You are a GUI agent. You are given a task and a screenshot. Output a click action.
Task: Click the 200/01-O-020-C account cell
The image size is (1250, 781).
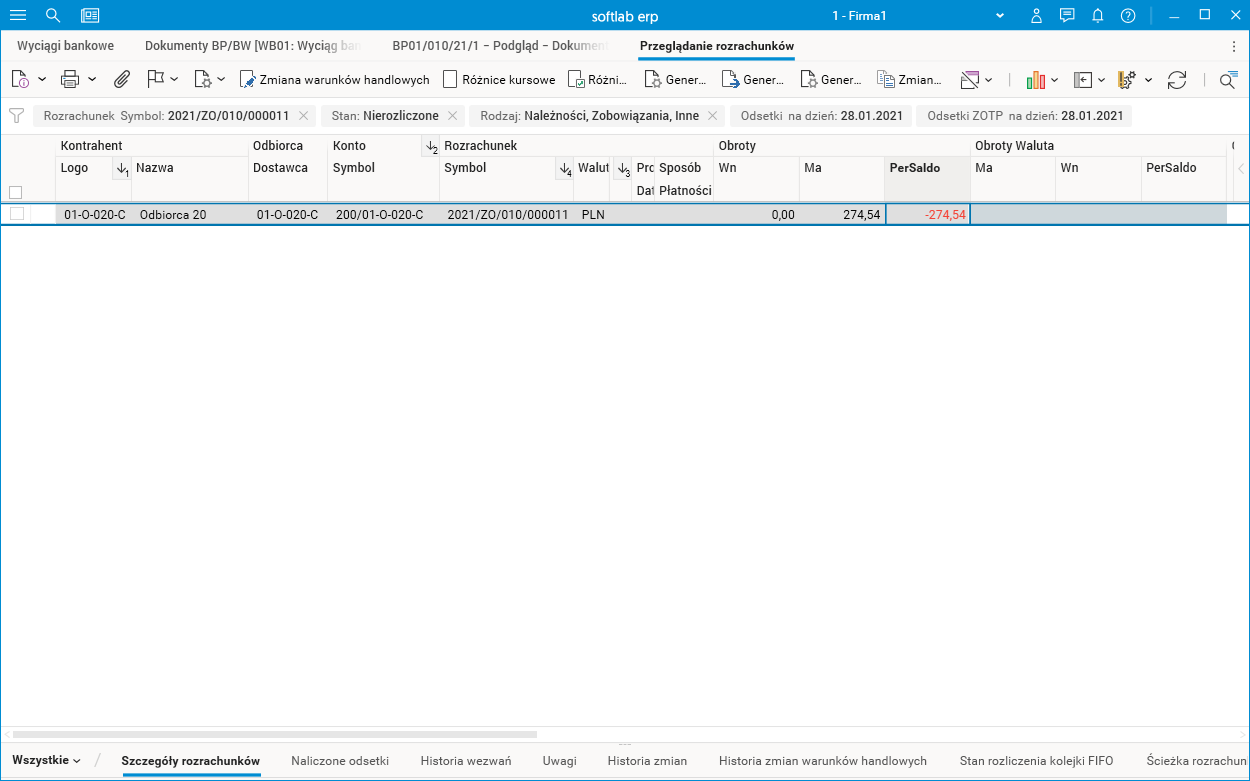click(384, 214)
